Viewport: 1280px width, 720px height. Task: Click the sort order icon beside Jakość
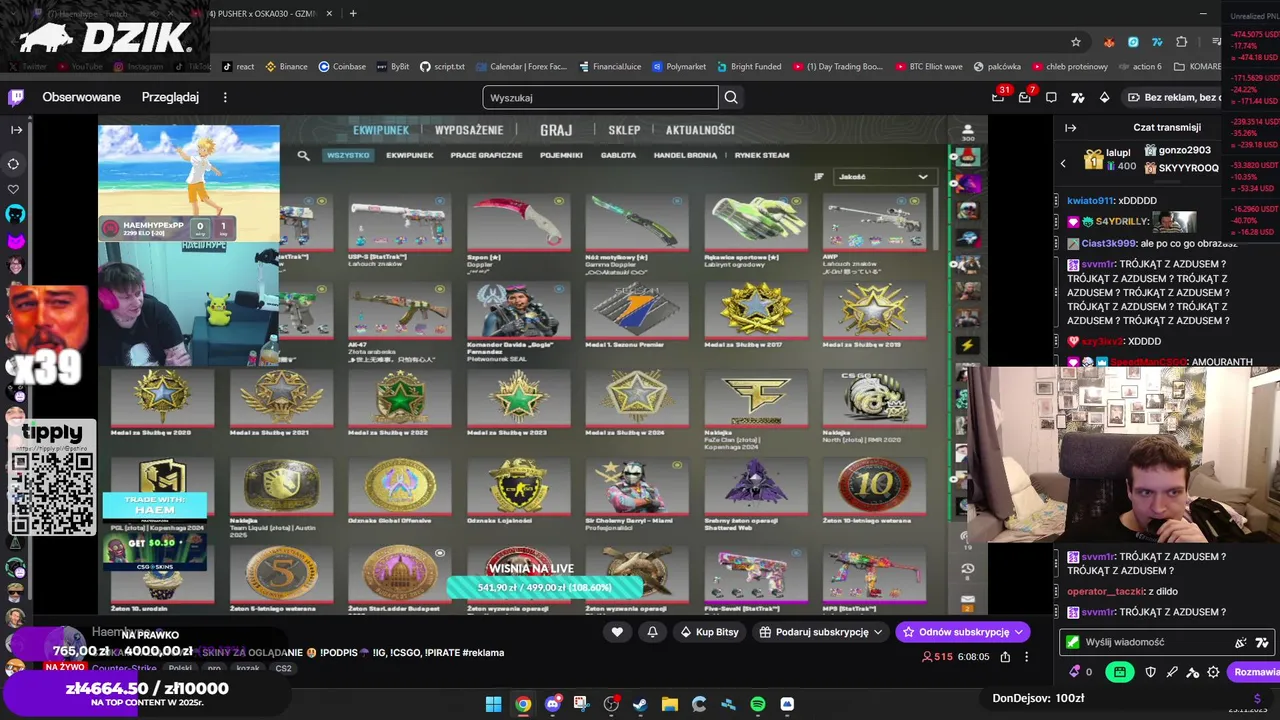(819, 177)
